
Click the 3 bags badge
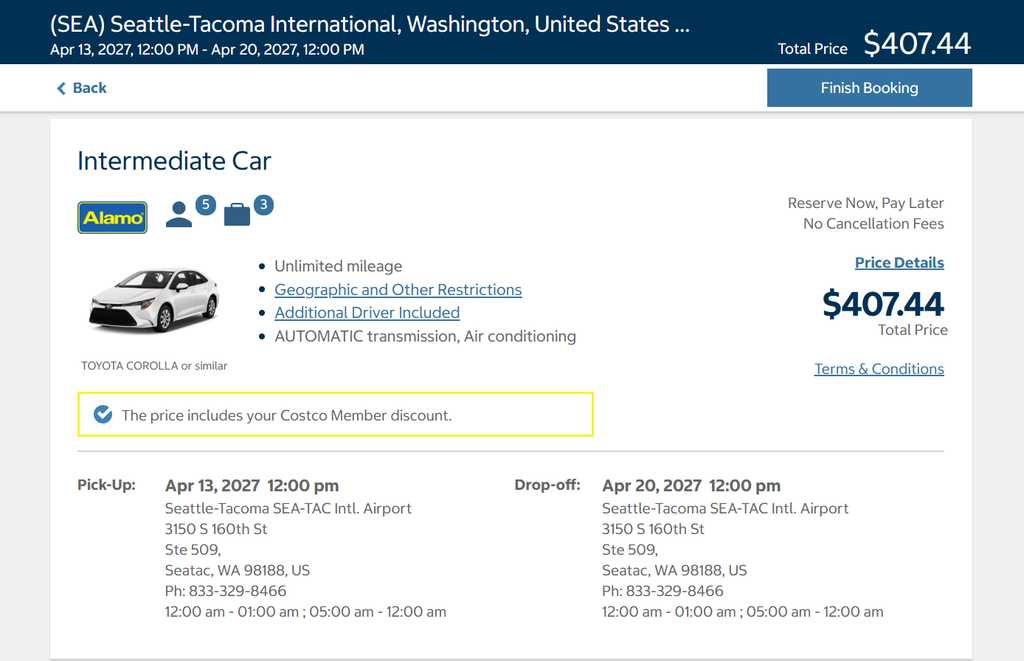tap(263, 204)
